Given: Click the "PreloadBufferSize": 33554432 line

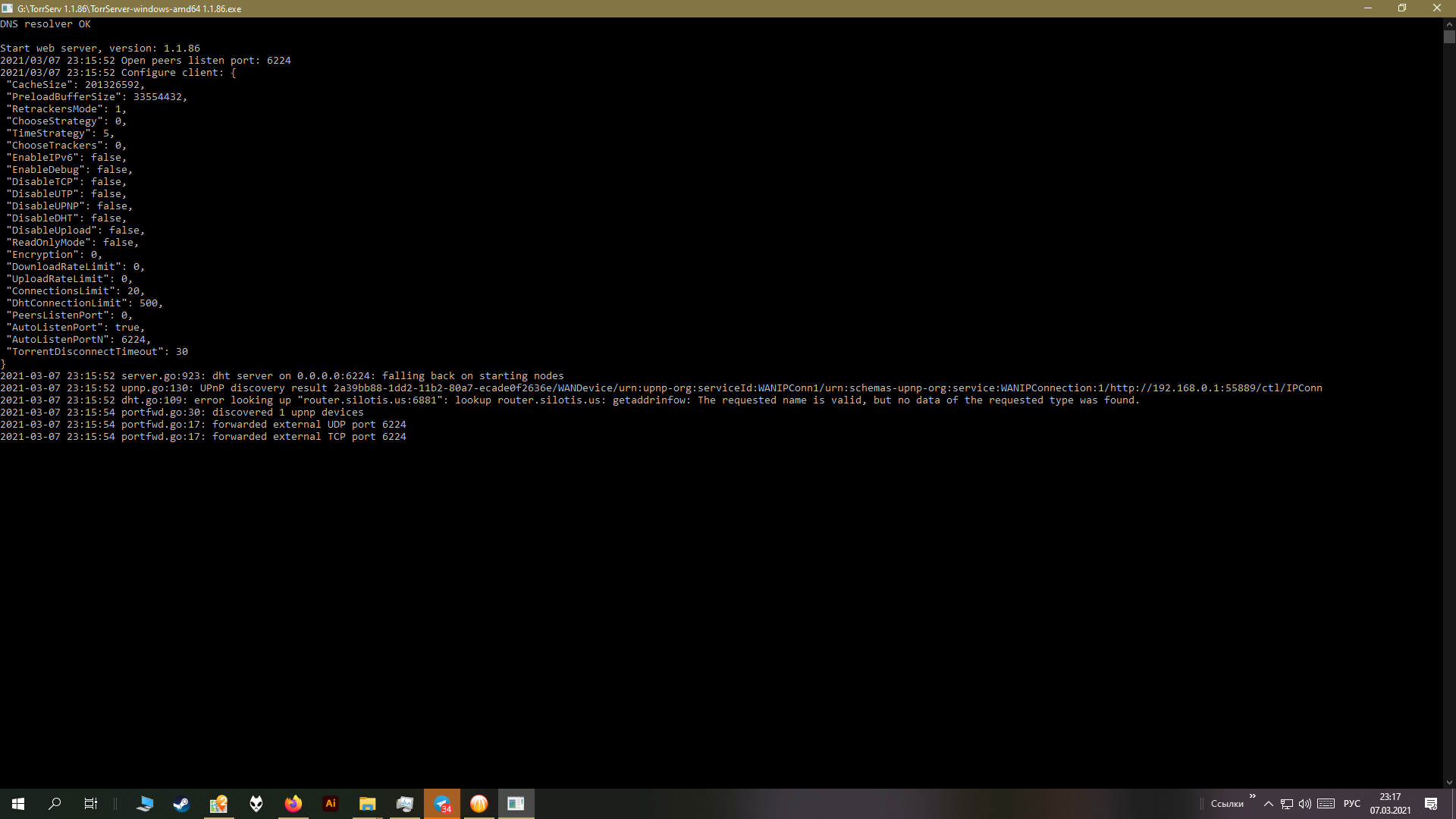Looking at the screenshot, I should [x=97, y=97].
